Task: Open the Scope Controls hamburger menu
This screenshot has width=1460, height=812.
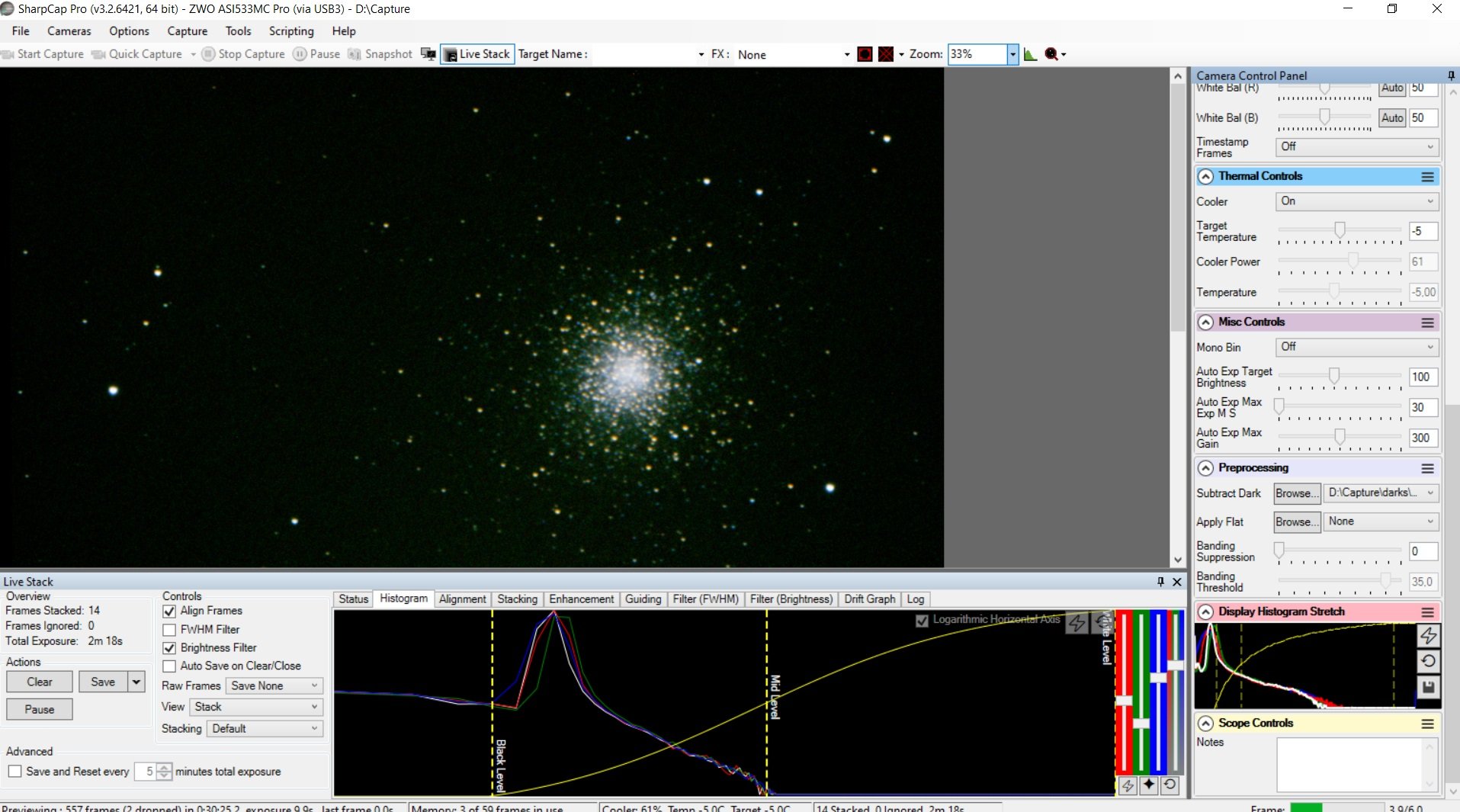Action: click(x=1427, y=724)
